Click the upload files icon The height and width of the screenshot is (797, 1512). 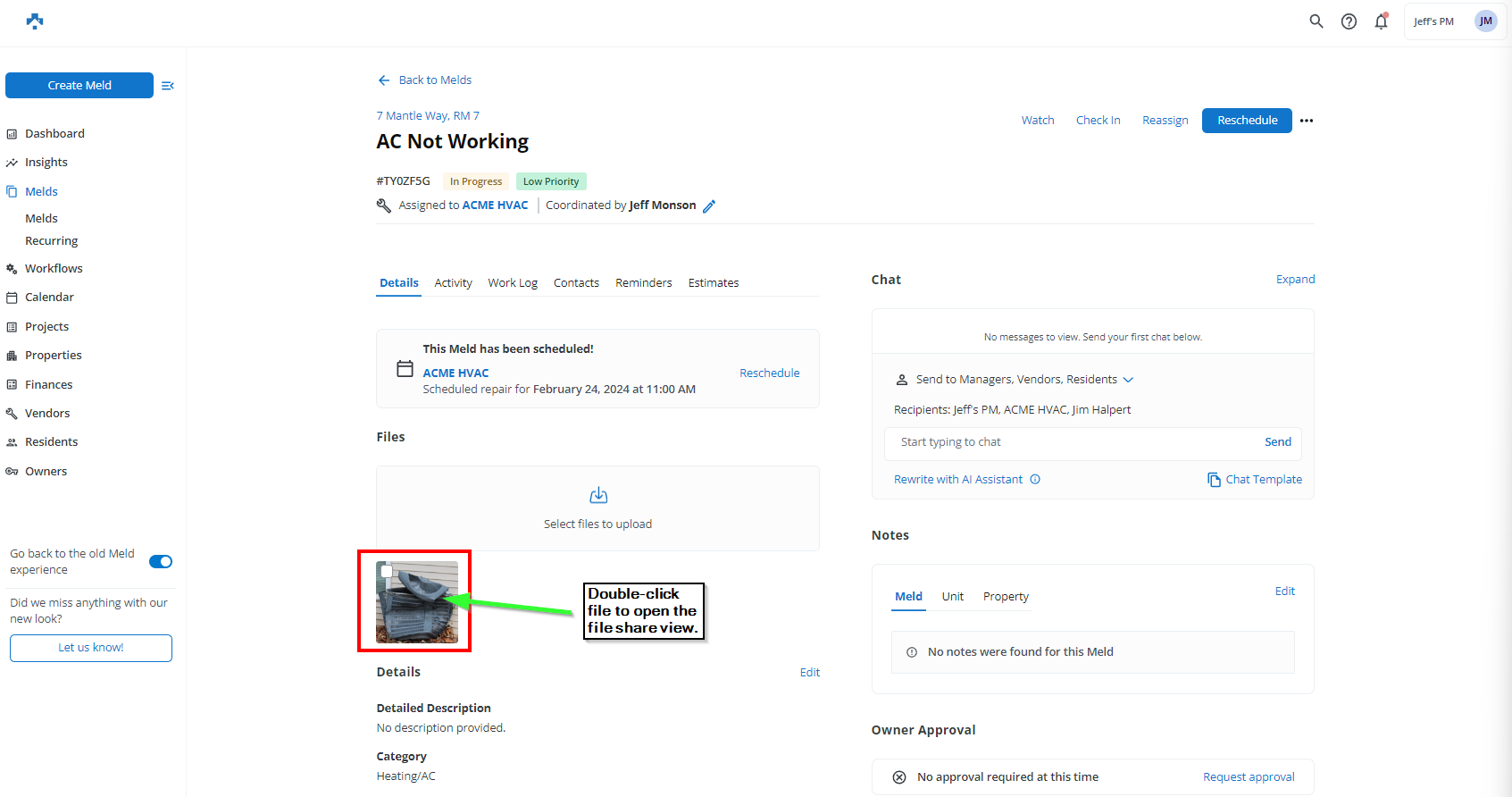click(598, 495)
